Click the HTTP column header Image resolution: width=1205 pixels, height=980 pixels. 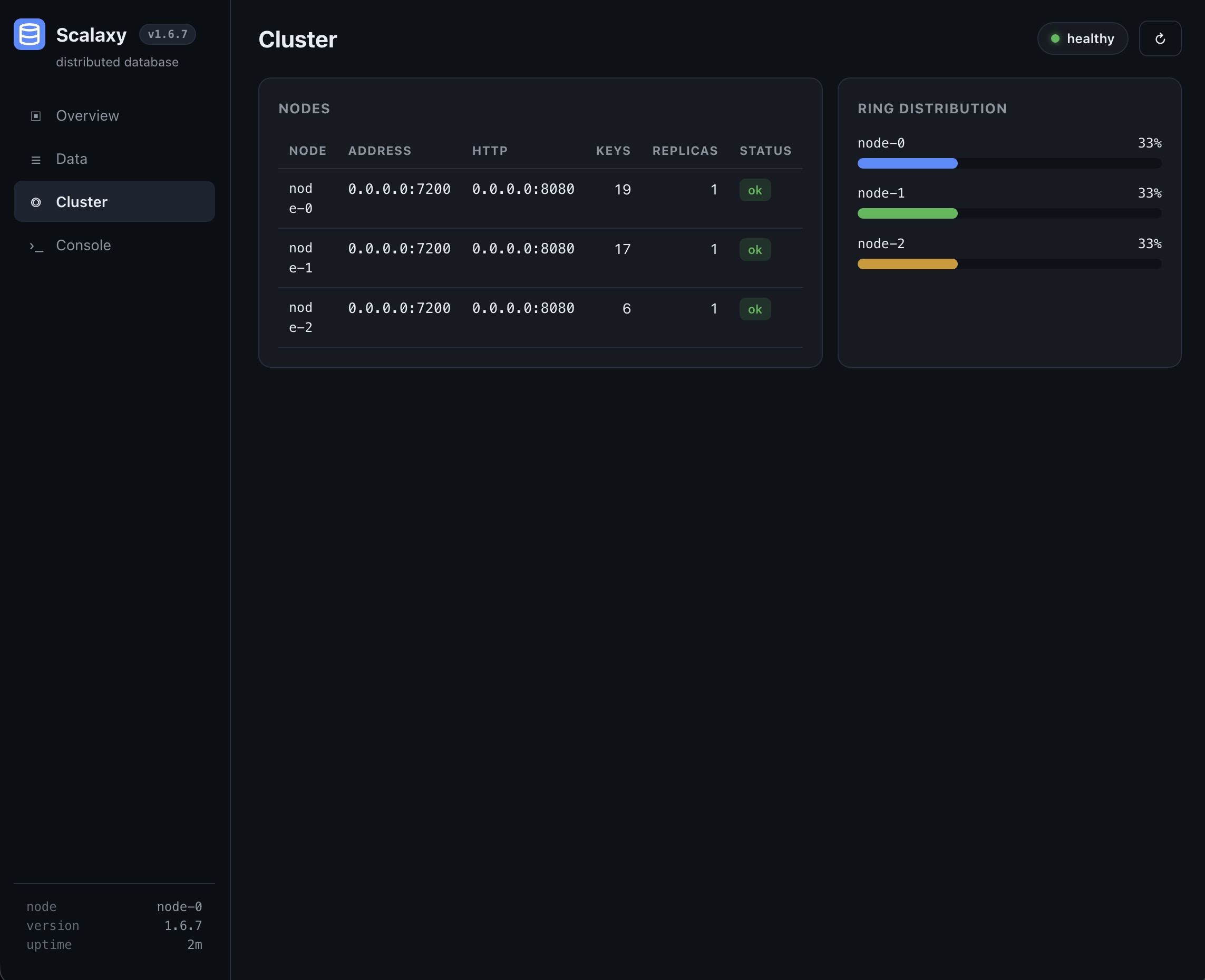(x=490, y=151)
